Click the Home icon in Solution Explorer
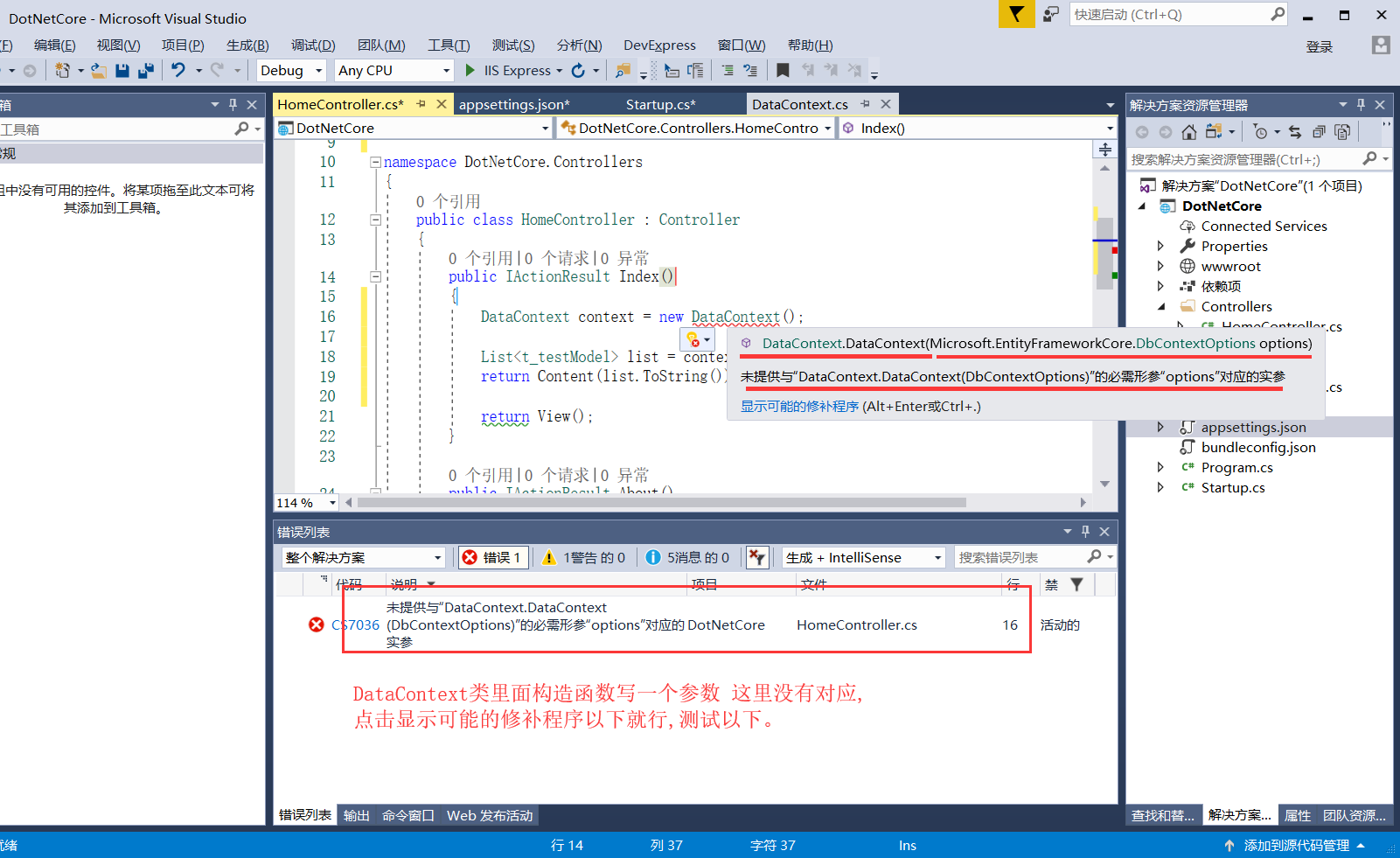Viewport: 1400px width, 858px height. pyautogui.click(x=1188, y=132)
